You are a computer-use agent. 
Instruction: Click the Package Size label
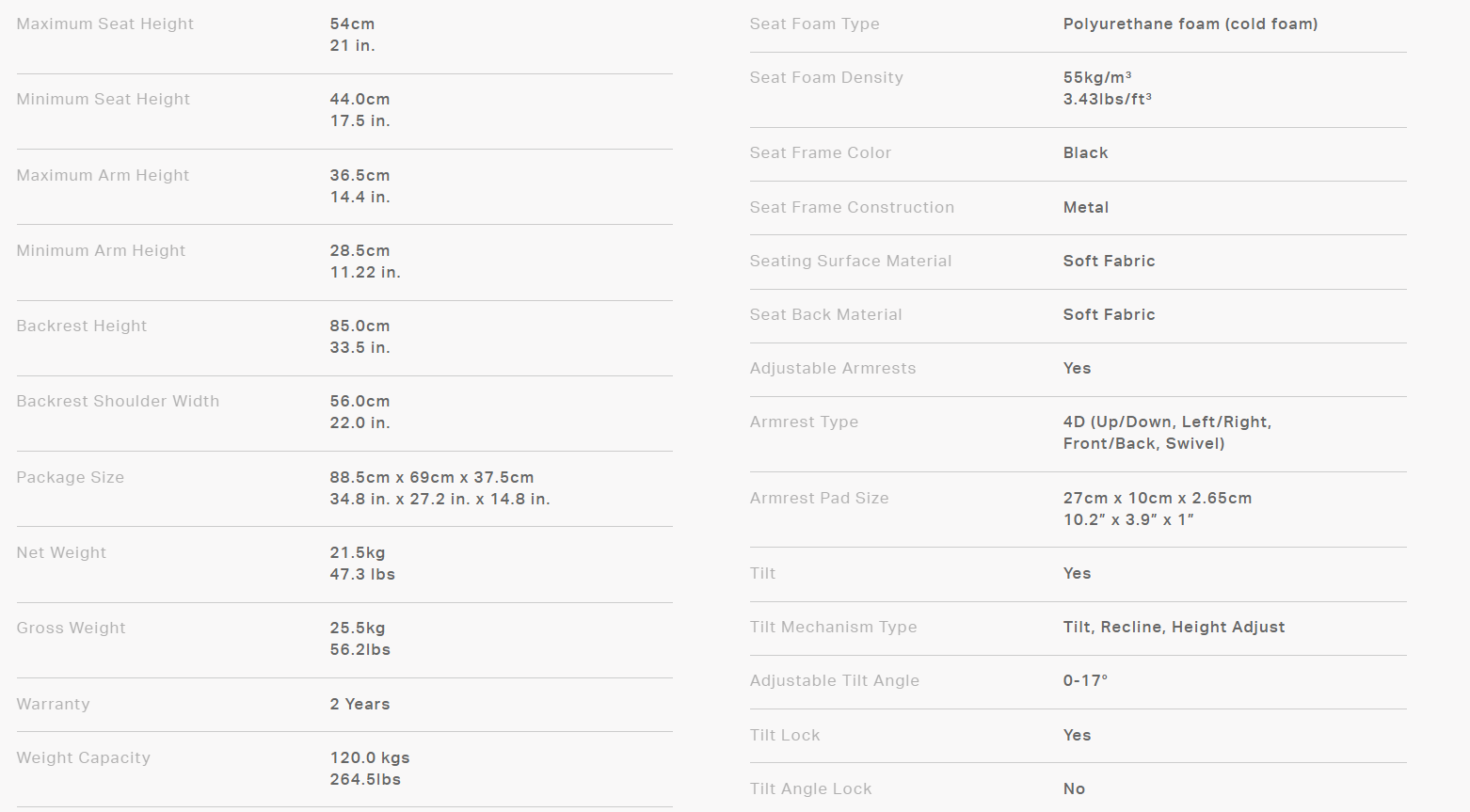click(x=70, y=477)
